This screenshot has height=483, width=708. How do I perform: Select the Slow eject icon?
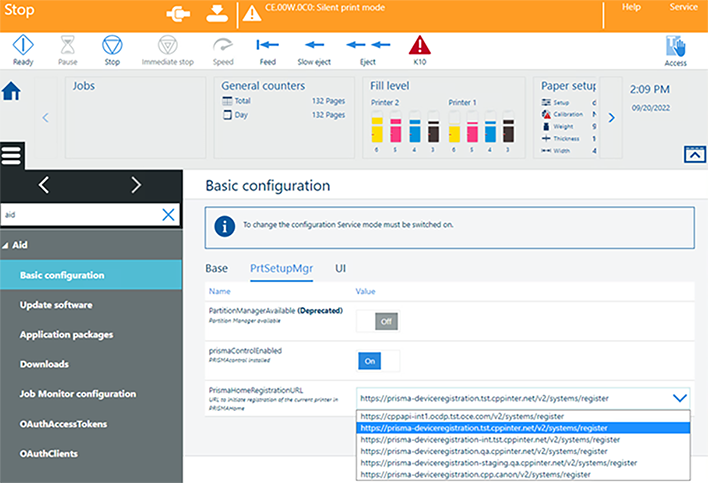pyautogui.click(x=315, y=45)
